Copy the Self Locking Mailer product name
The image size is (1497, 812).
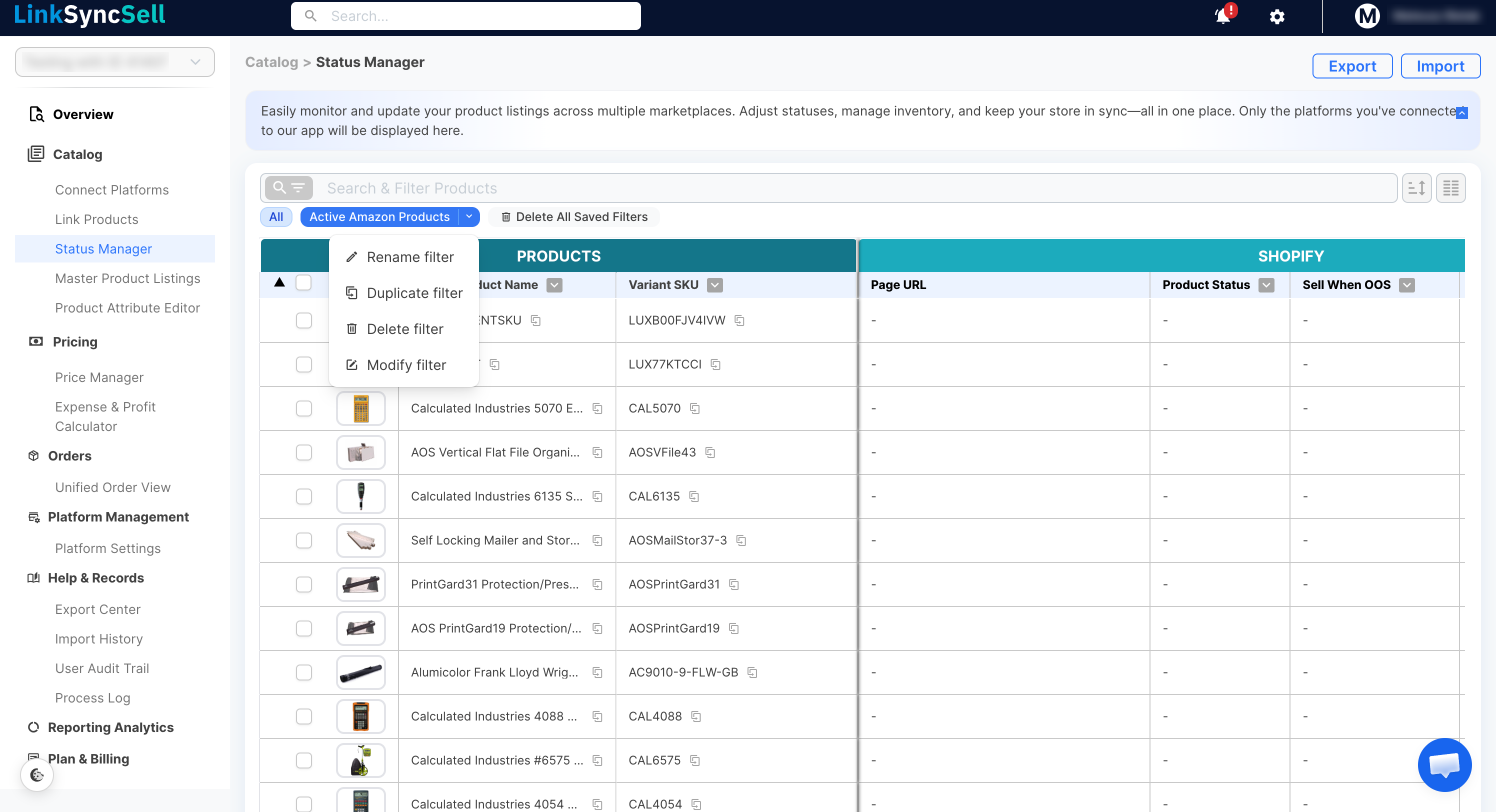(597, 541)
